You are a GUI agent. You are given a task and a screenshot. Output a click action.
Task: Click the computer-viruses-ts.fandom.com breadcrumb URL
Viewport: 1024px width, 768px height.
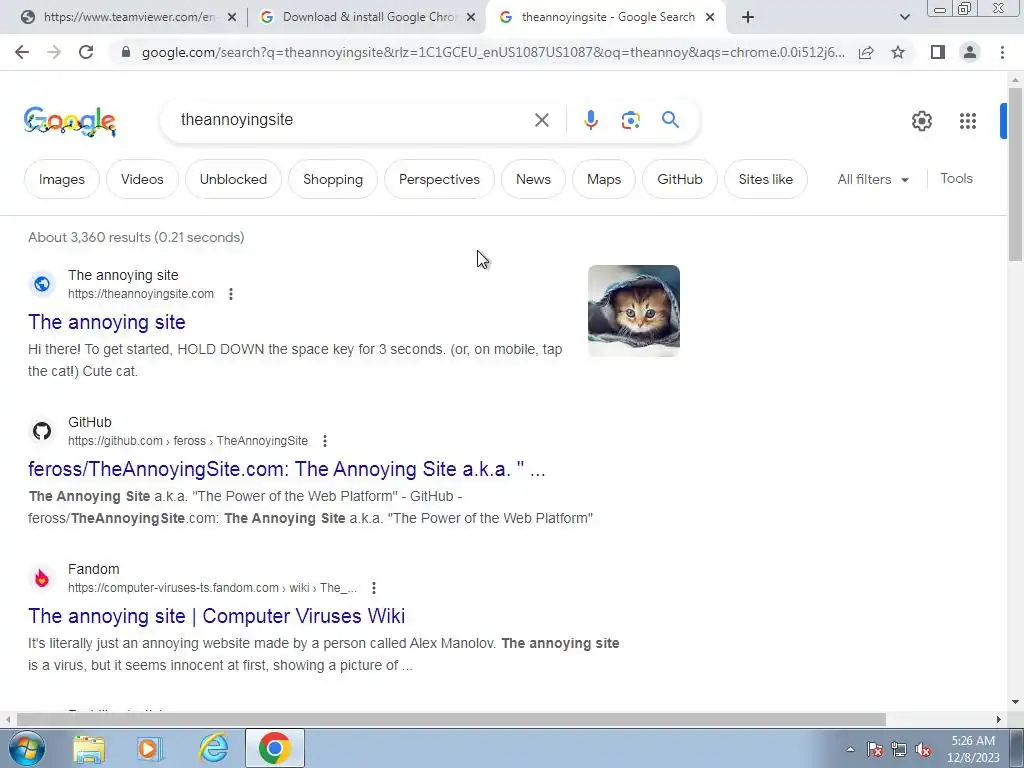click(x=212, y=588)
